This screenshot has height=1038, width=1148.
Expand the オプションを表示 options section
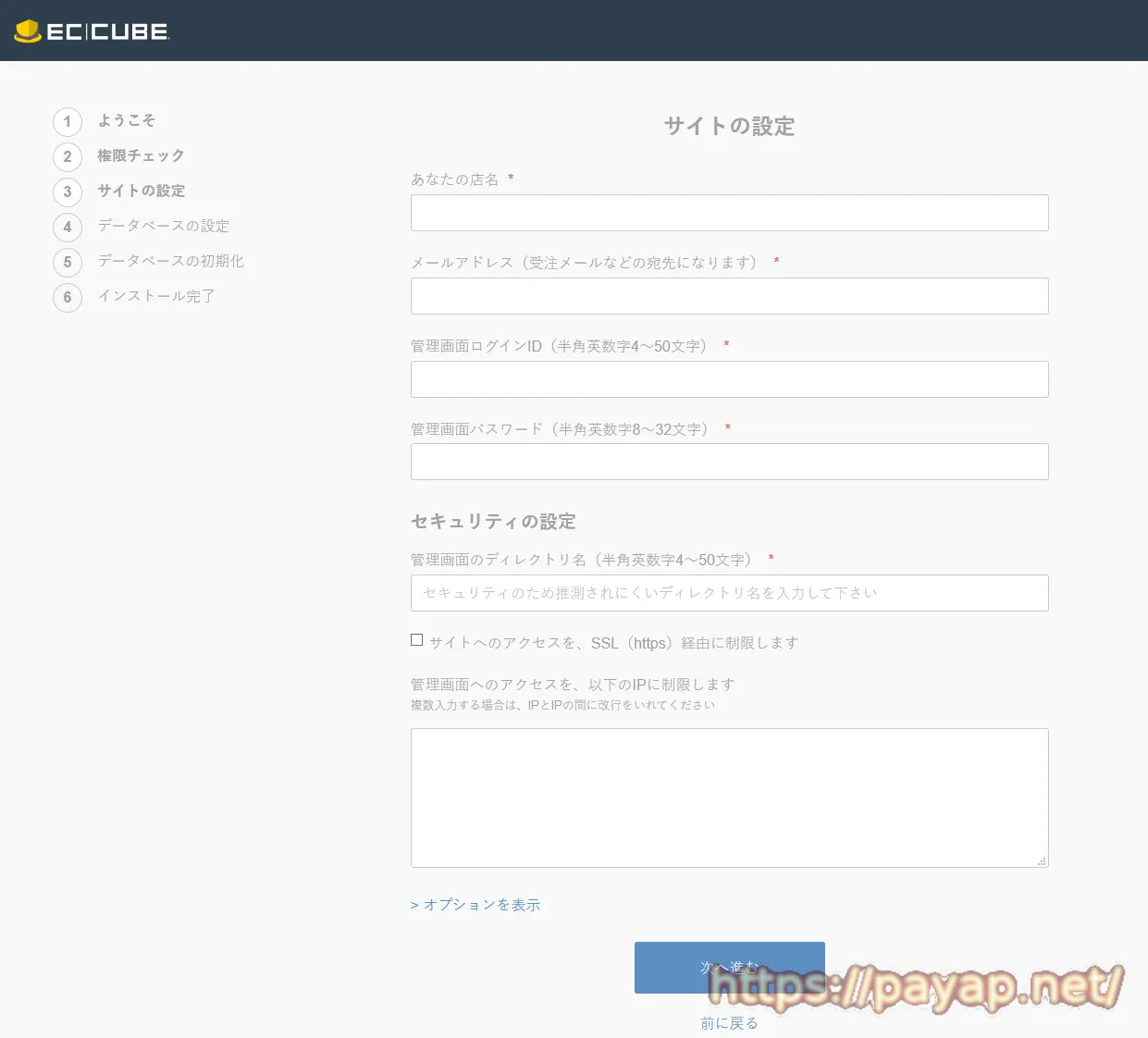pos(475,905)
